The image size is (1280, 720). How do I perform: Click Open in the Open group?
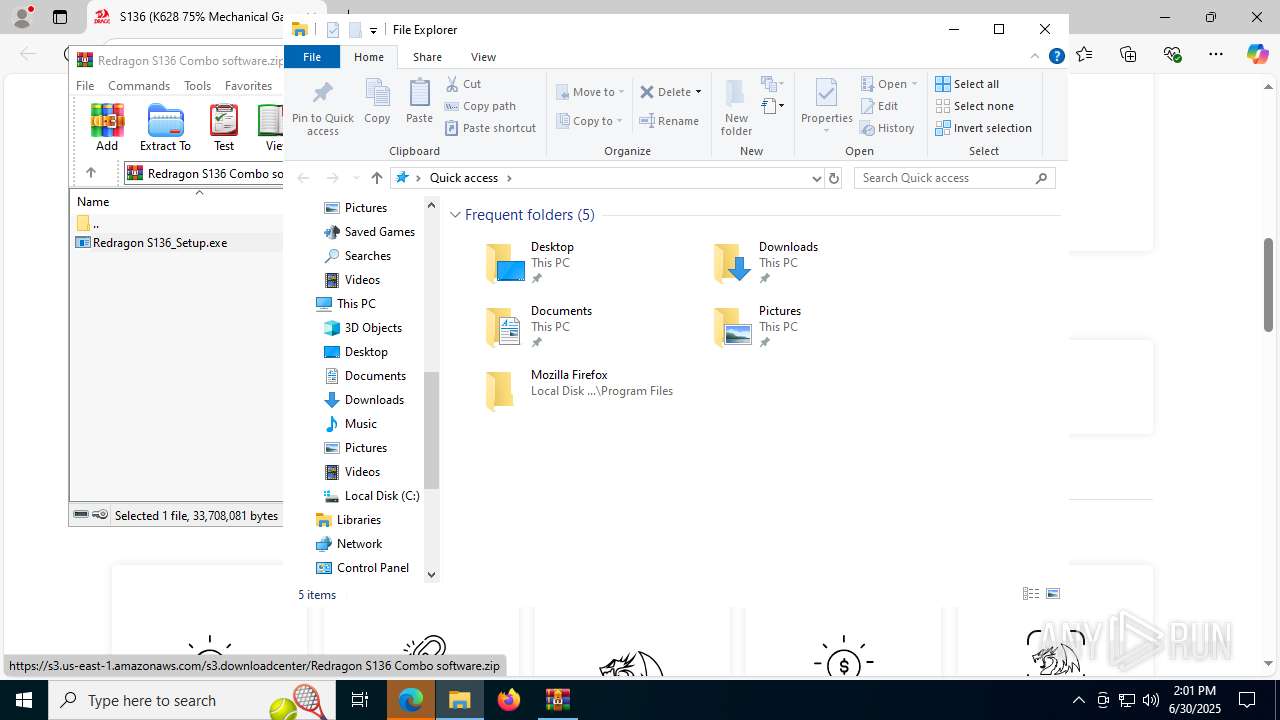coord(888,84)
